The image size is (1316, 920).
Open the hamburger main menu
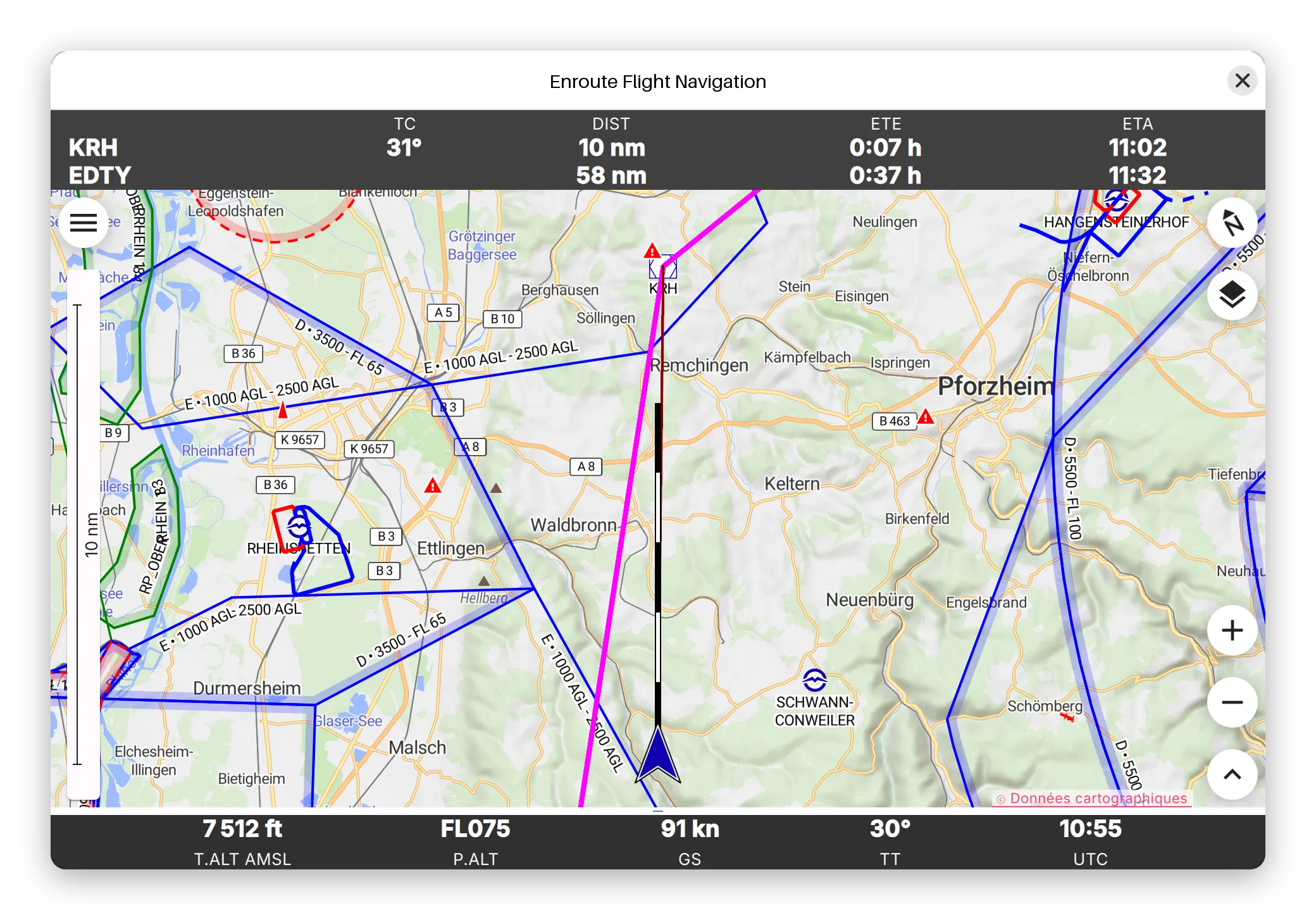(x=83, y=223)
